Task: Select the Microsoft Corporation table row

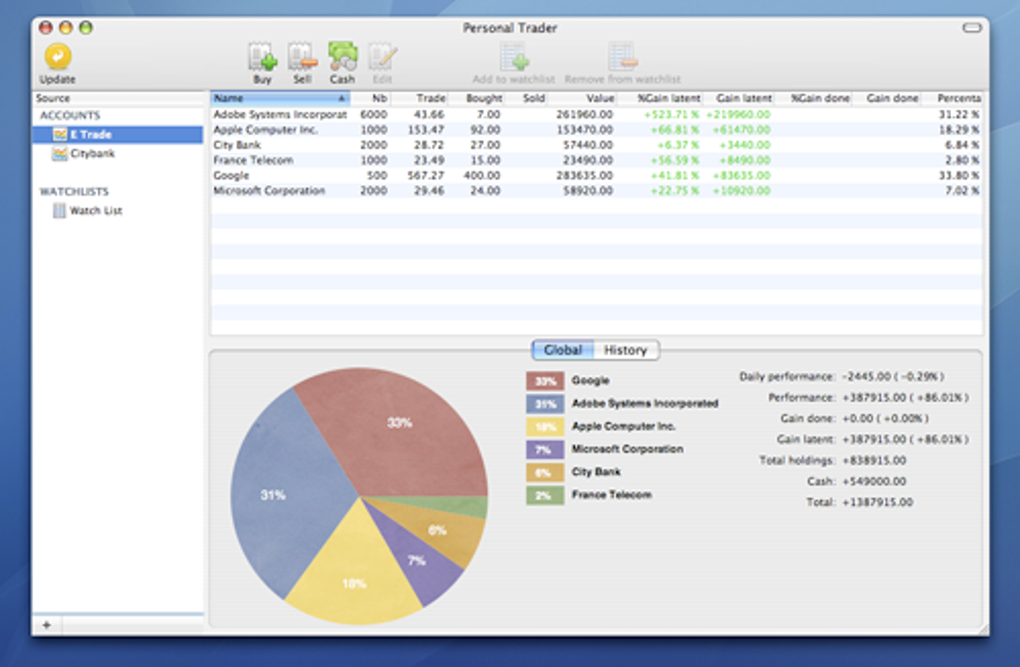Action: pyautogui.click(x=596, y=191)
